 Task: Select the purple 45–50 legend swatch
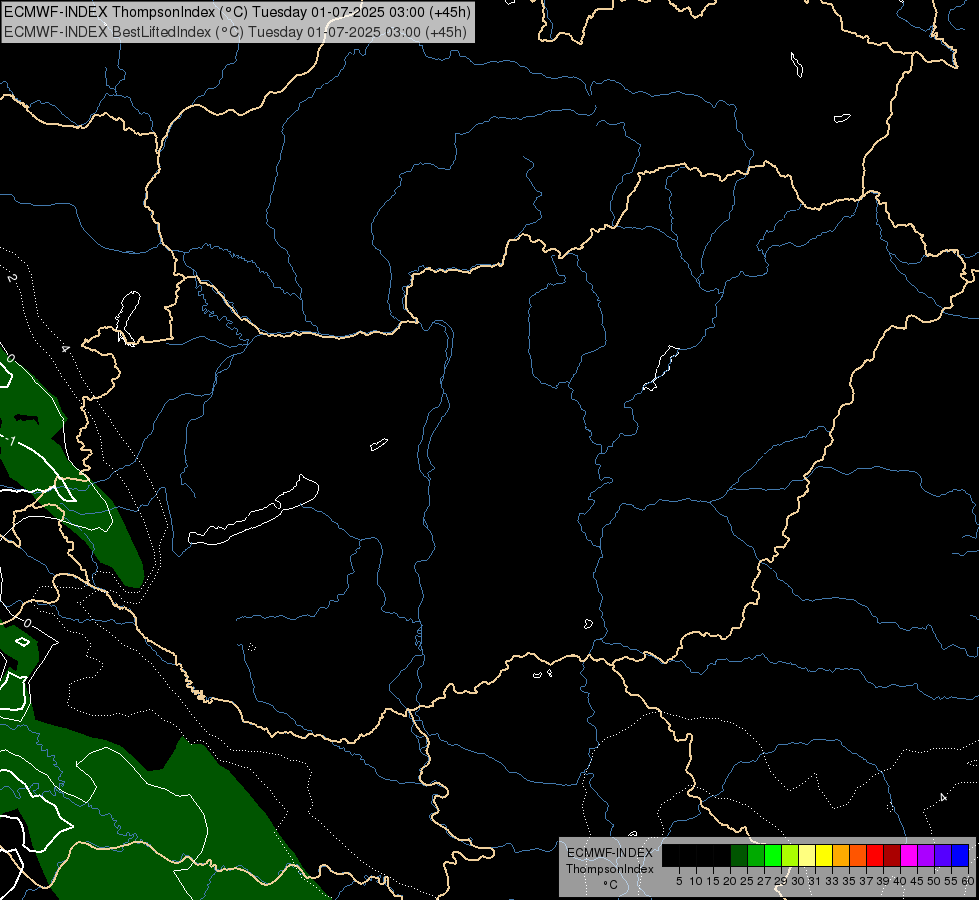coord(926,855)
